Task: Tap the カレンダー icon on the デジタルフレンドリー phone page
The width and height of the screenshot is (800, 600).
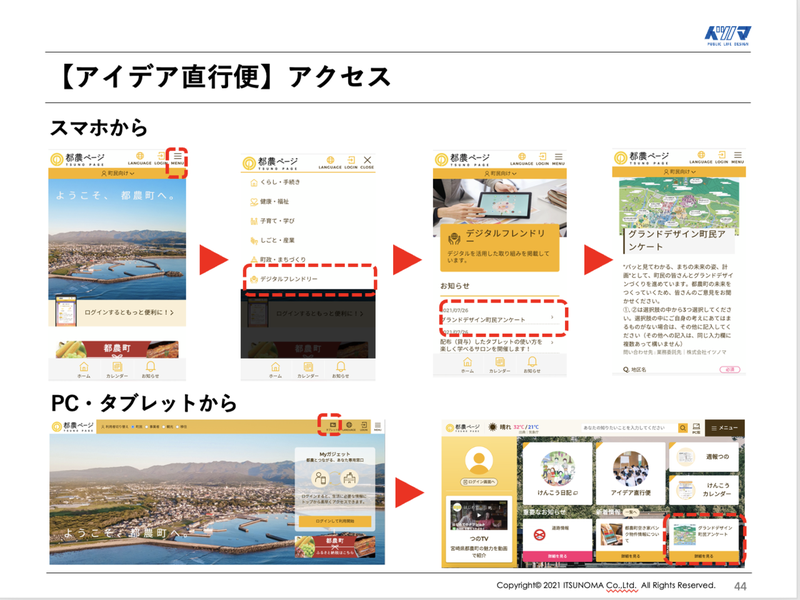Action: (500, 365)
